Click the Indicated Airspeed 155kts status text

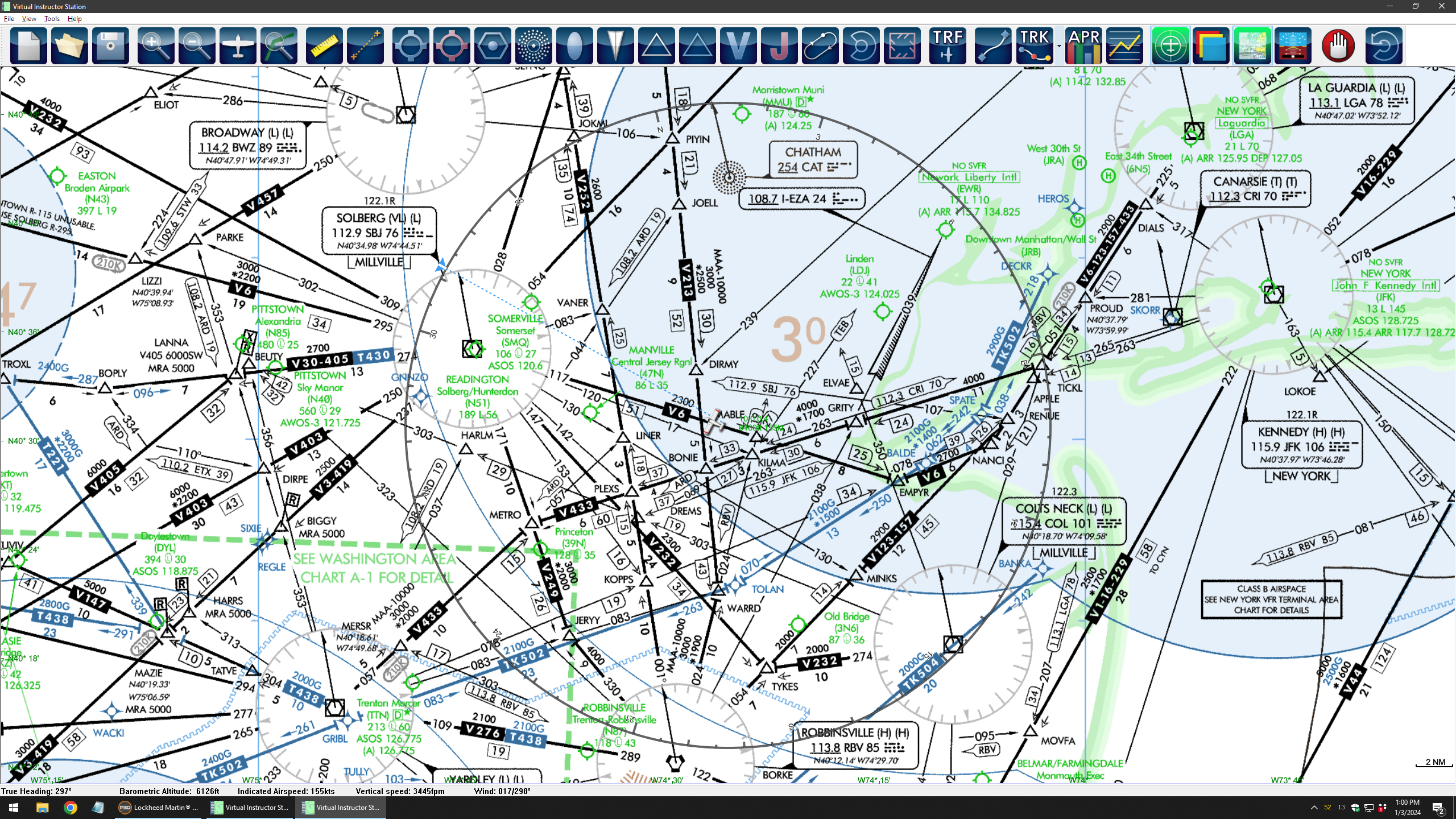286,791
